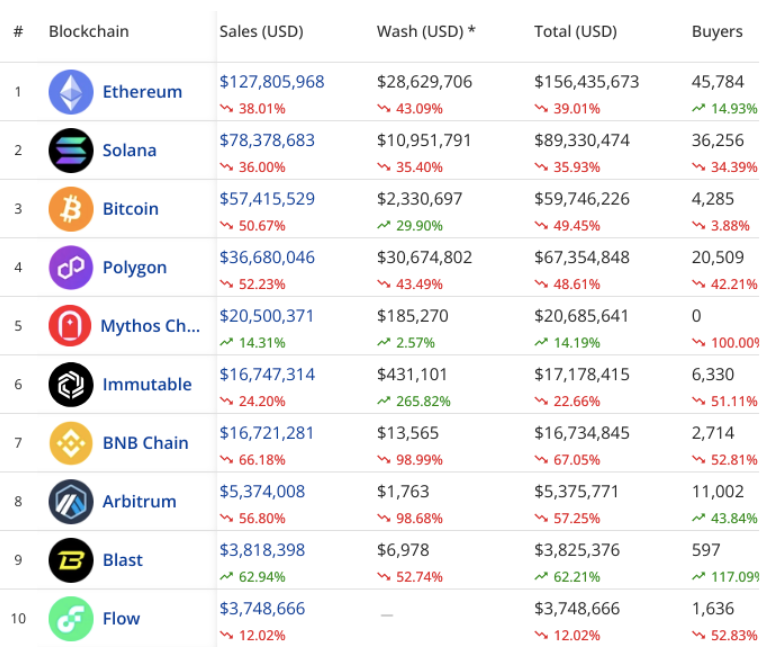The height and width of the screenshot is (658, 784).
Task: Click Immutable sales value $16,747,314
Action: (x=268, y=374)
